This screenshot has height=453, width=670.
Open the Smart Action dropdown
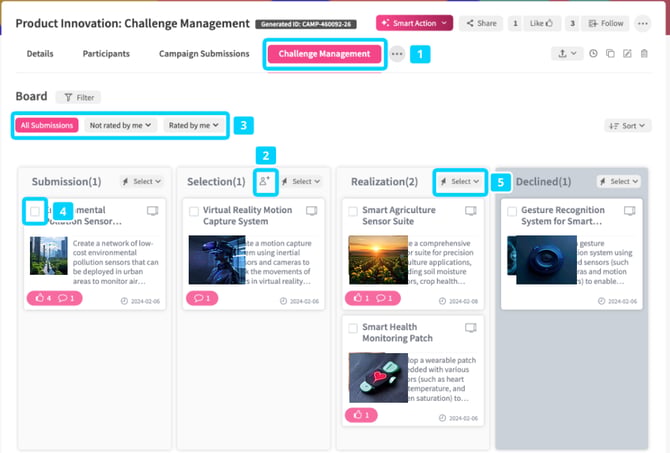pos(414,23)
